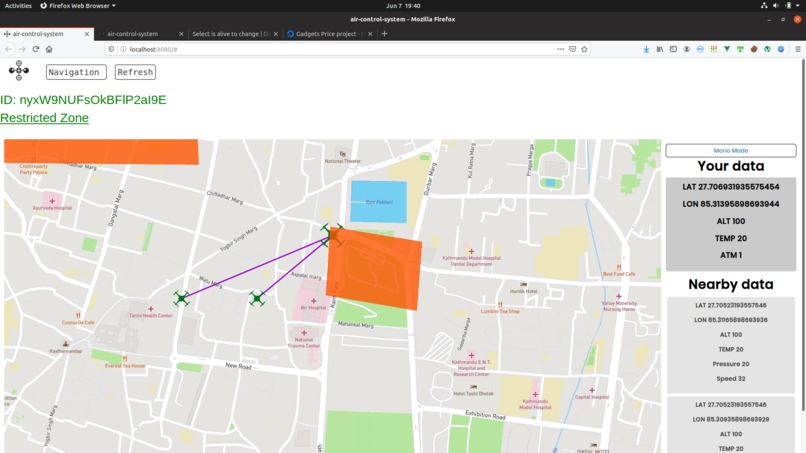Image resolution: width=806 pixels, height=453 pixels.
Task: Open the Firefox downloads arrow icon
Action: 646,49
